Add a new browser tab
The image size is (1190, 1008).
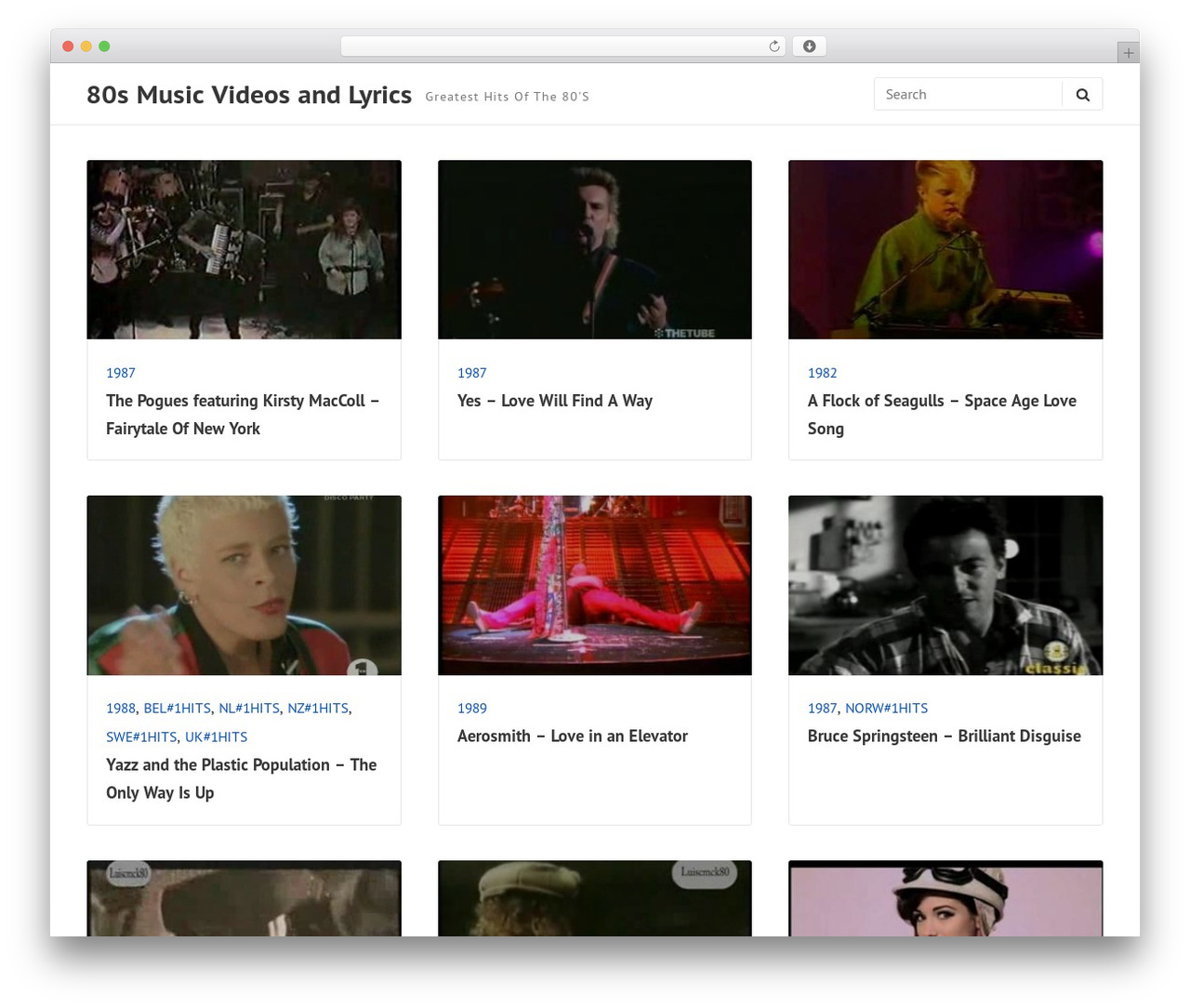click(x=1129, y=53)
